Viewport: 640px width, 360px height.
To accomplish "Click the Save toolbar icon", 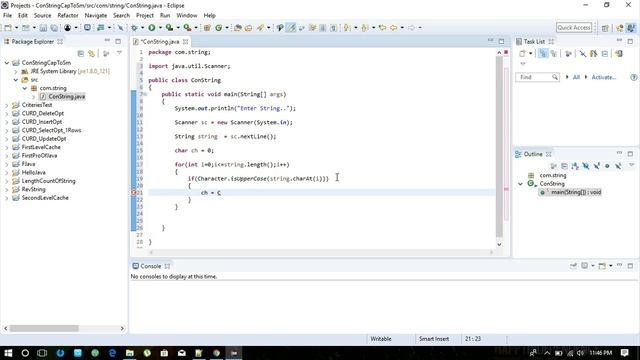I will click(x=43, y=28).
